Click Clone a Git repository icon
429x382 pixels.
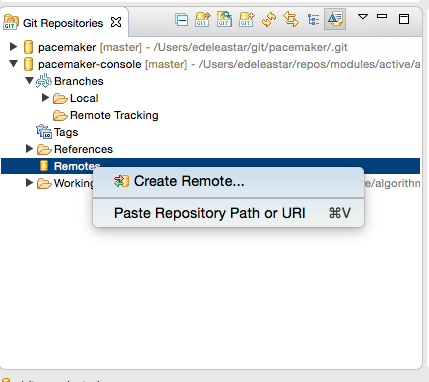pos(224,19)
